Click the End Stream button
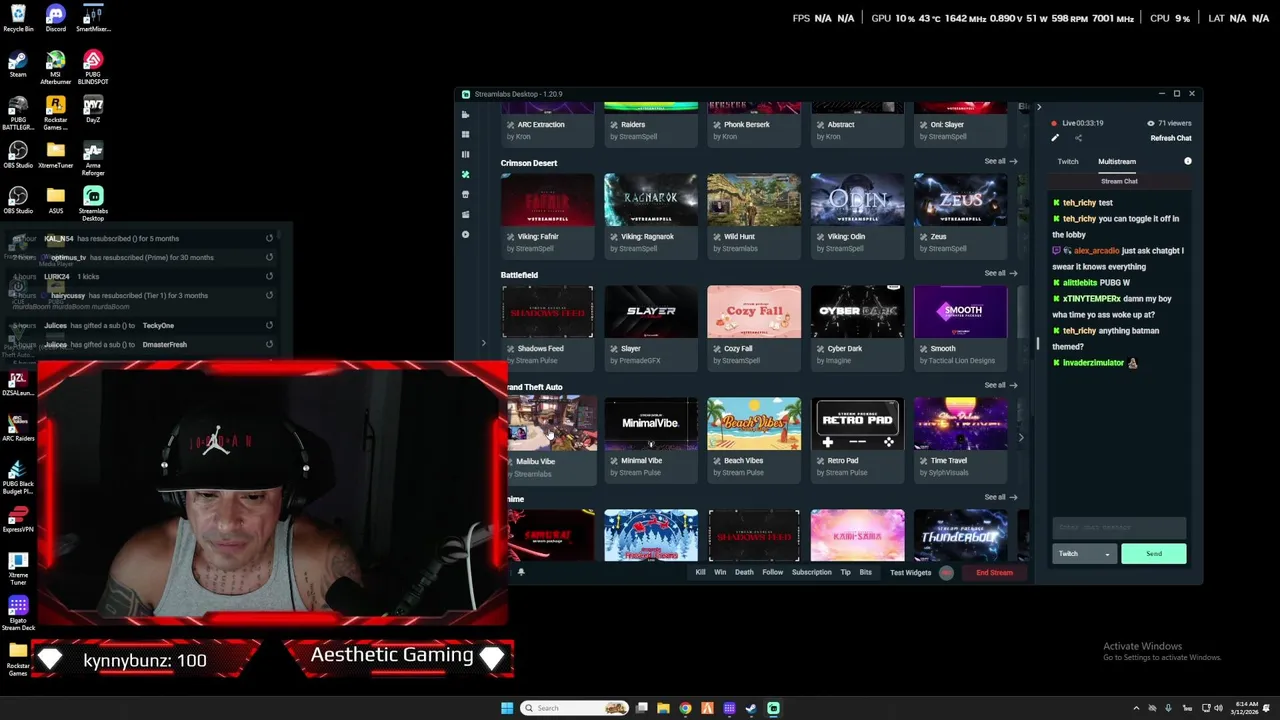 (994, 572)
